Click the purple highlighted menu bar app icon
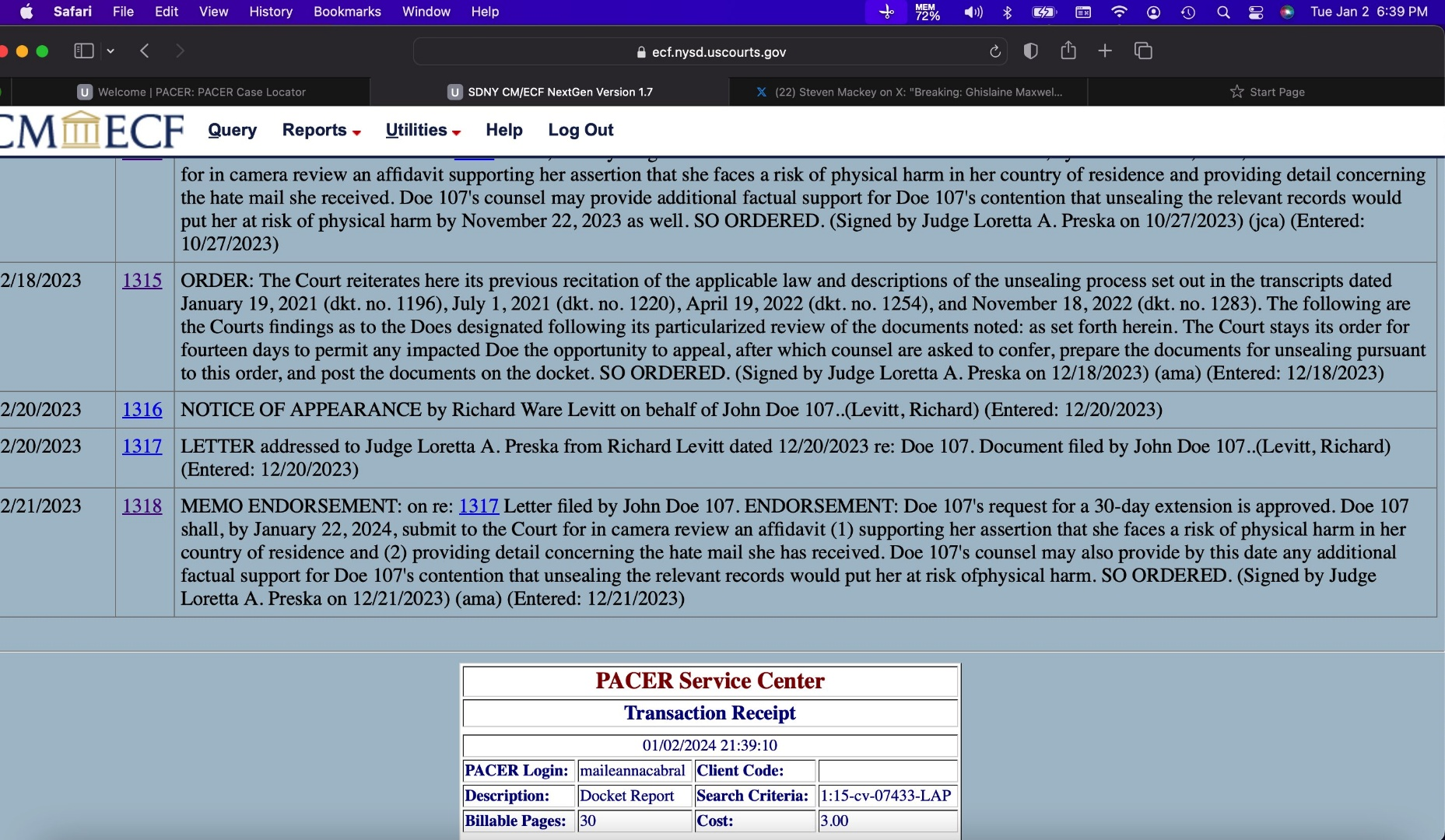The image size is (1445, 840). (886, 12)
